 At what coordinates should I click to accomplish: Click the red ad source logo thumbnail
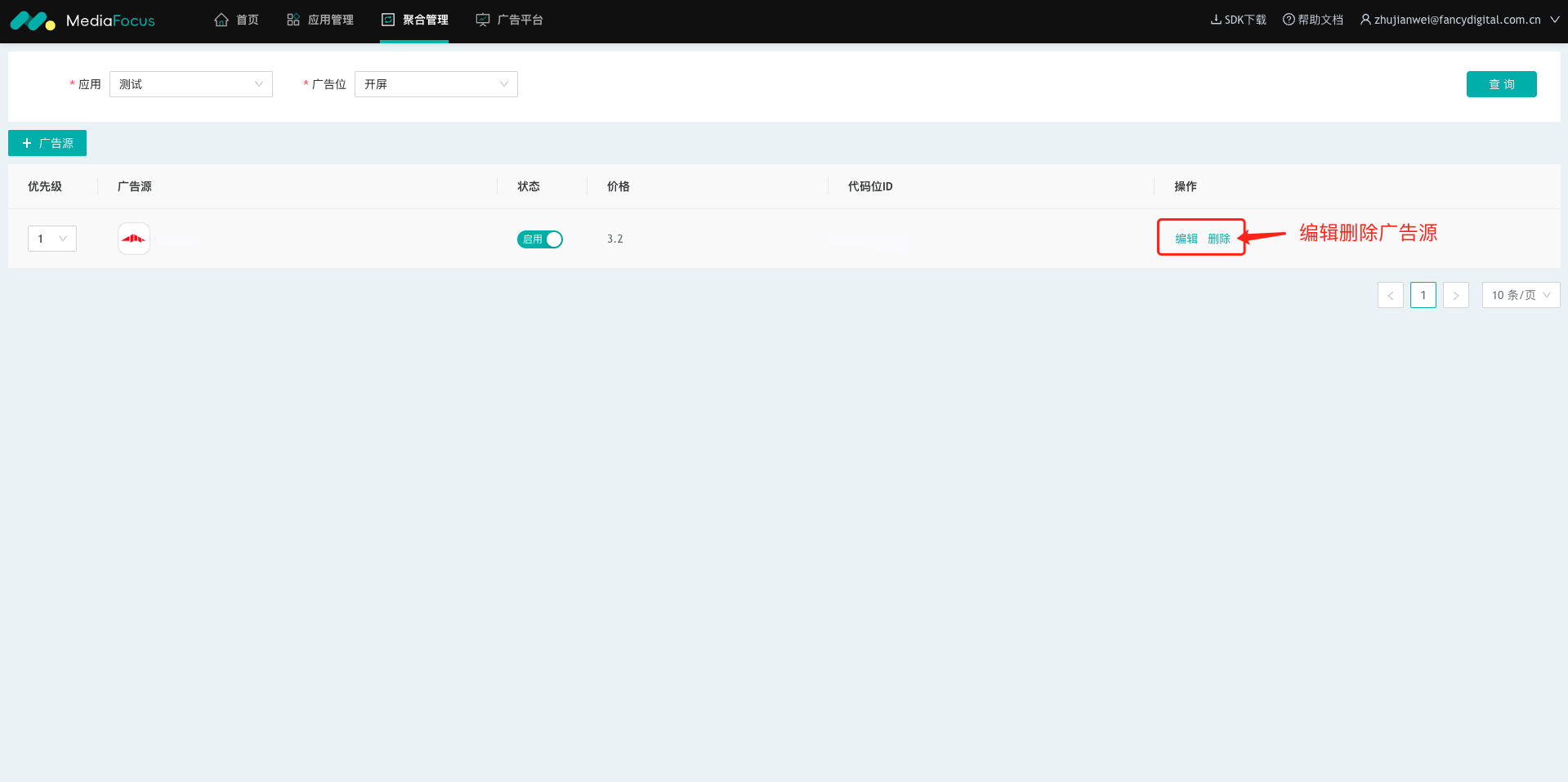coord(134,239)
